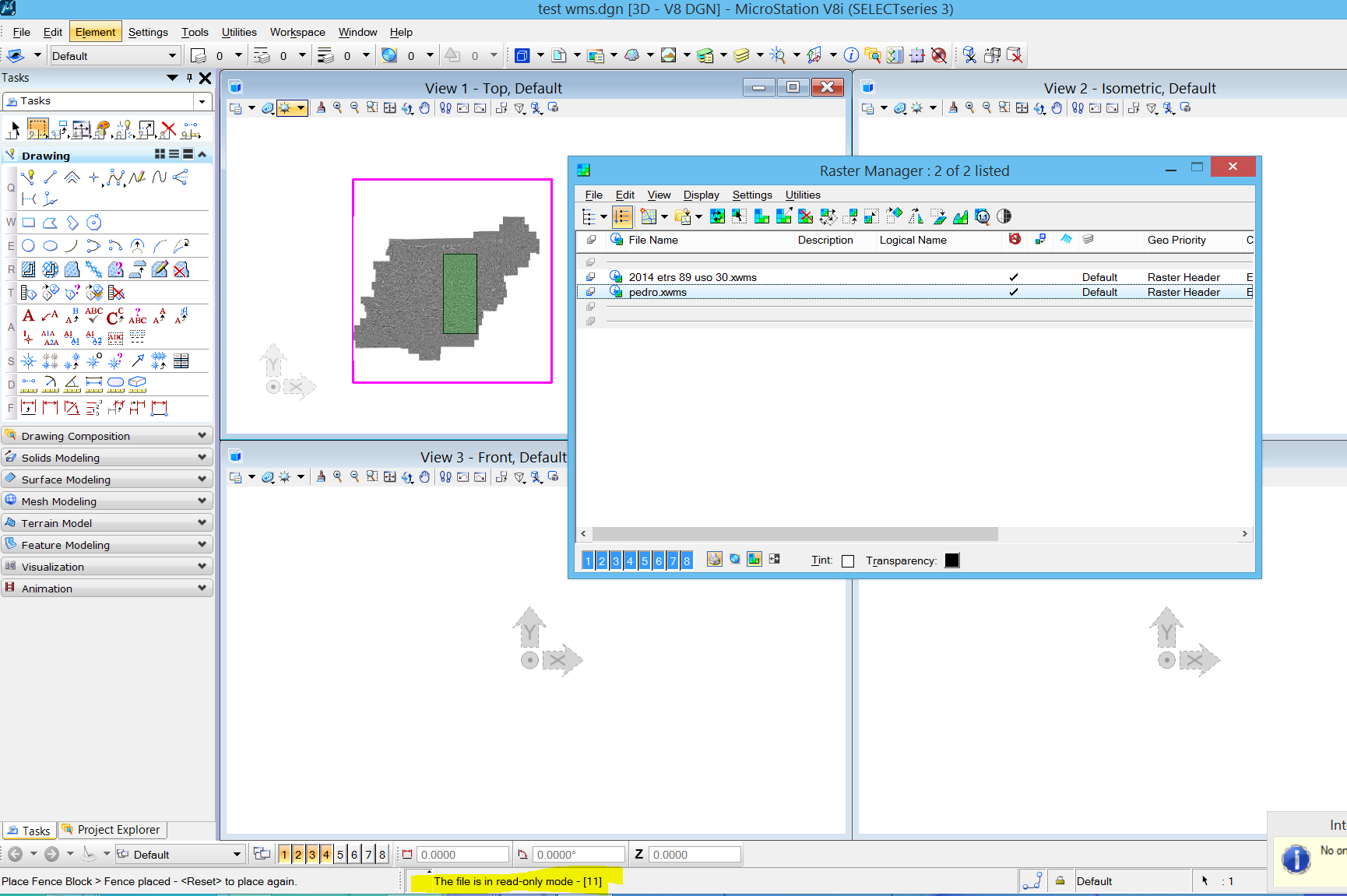Toggle raster display for view 5
Viewport: 1347px width, 896px height.
pyautogui.click(x=645, y=560)
